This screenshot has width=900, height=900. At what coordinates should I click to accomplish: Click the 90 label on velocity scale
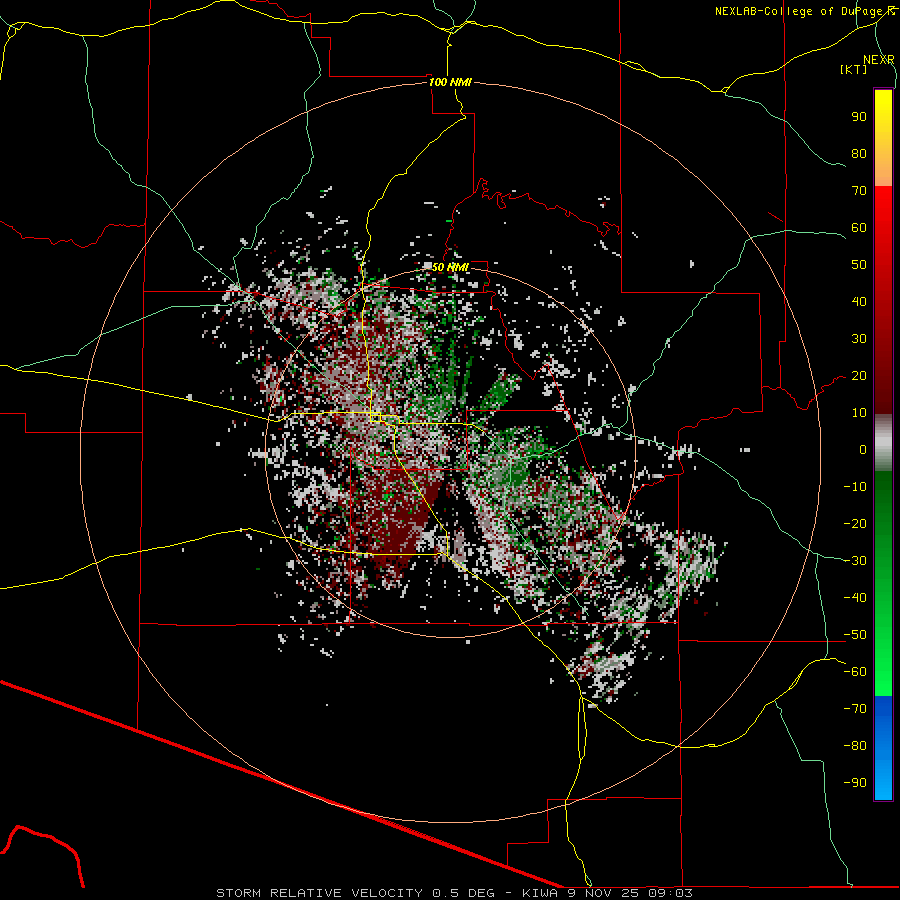coord(859,117)
